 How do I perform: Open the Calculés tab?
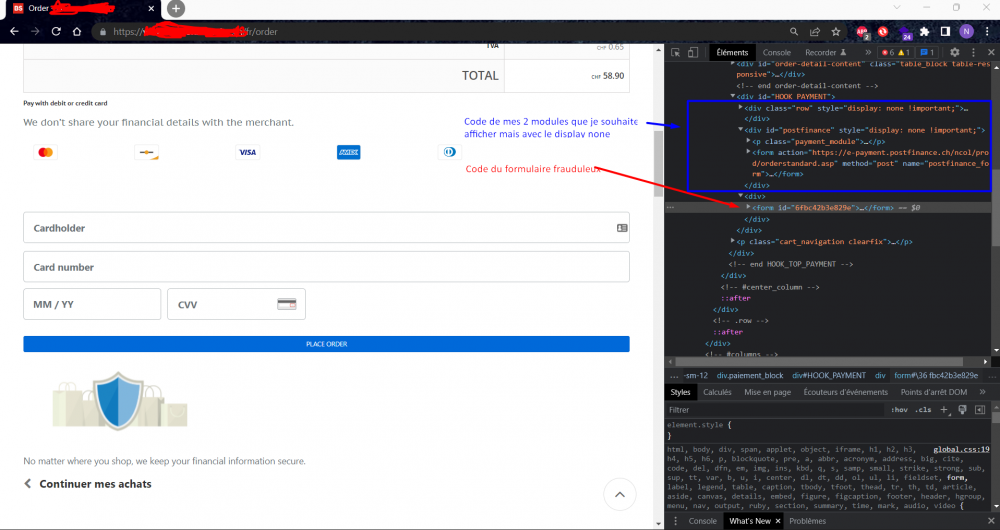click(x=717, y=392)
